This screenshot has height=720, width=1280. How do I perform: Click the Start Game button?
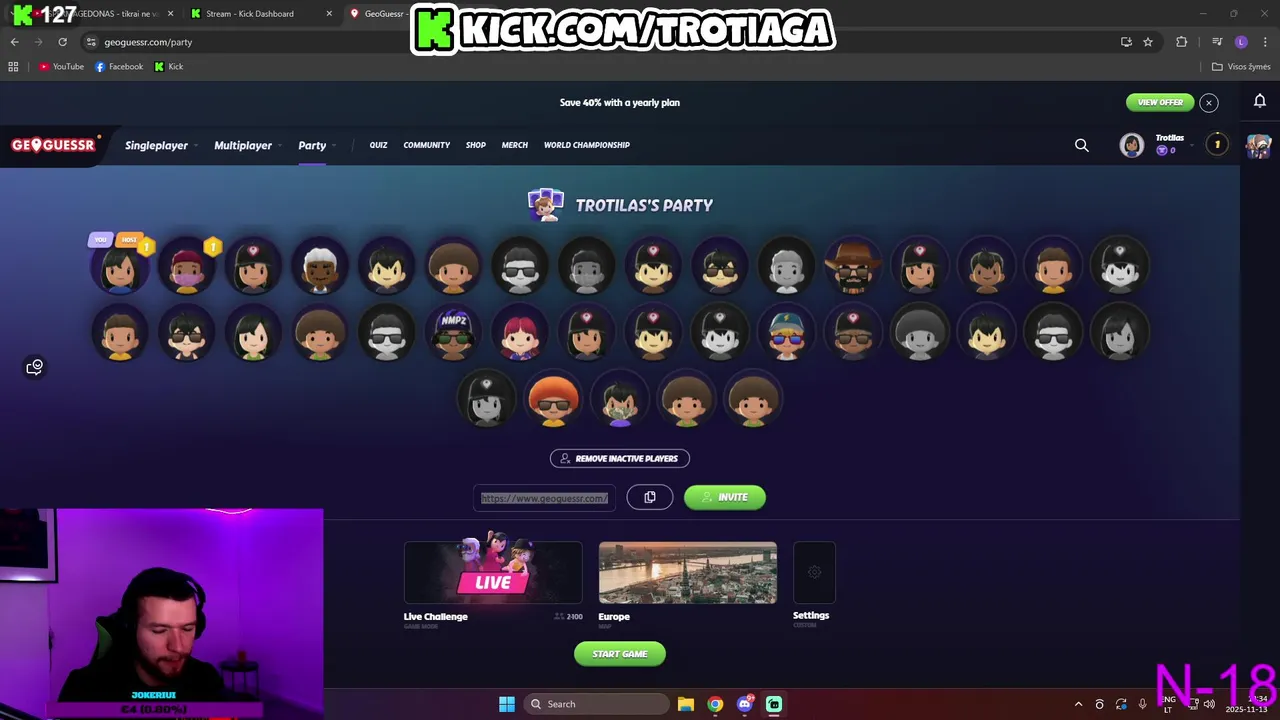pos(620,654)
